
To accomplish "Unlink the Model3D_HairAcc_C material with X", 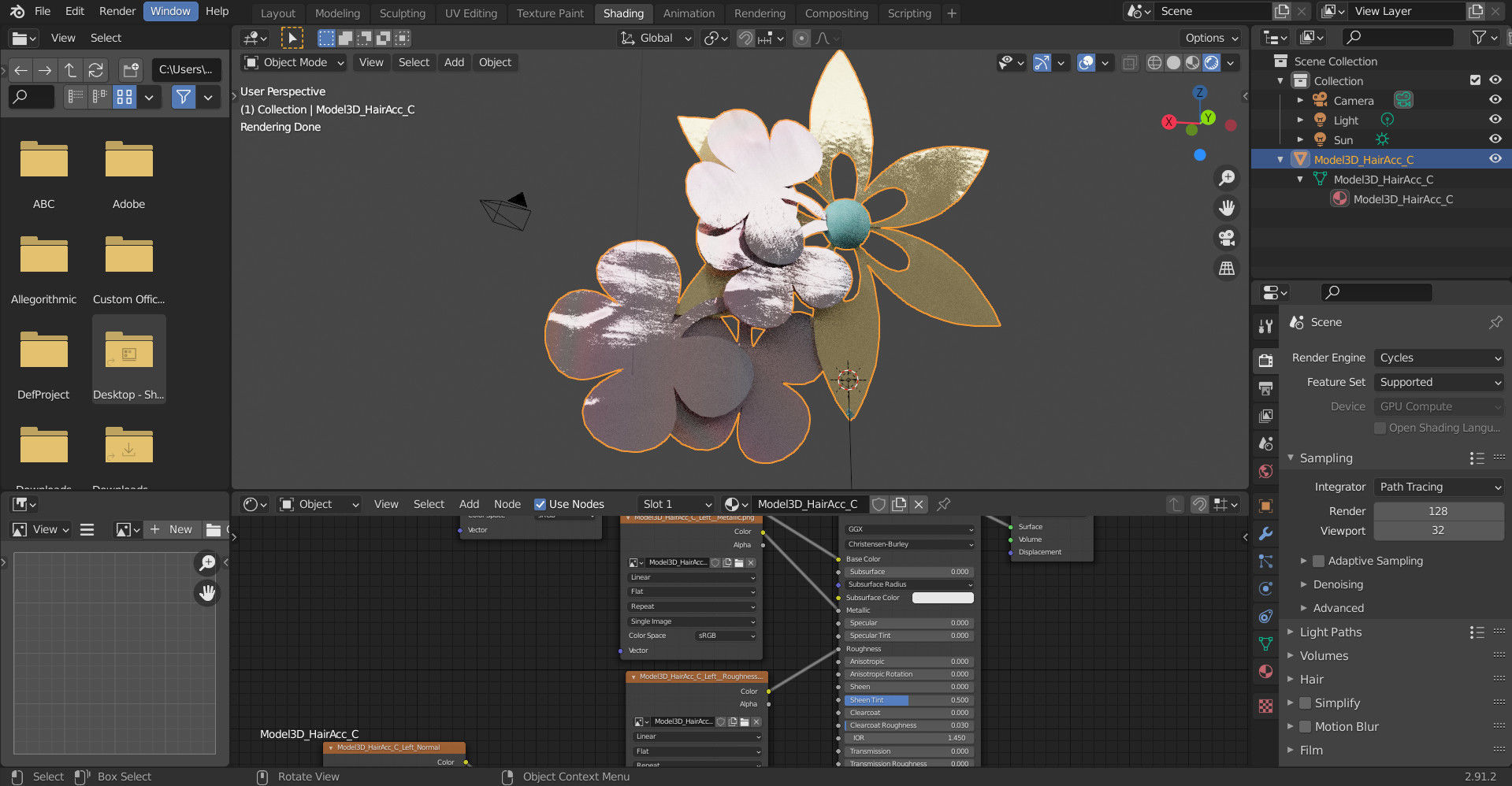I will coord(919,504).
